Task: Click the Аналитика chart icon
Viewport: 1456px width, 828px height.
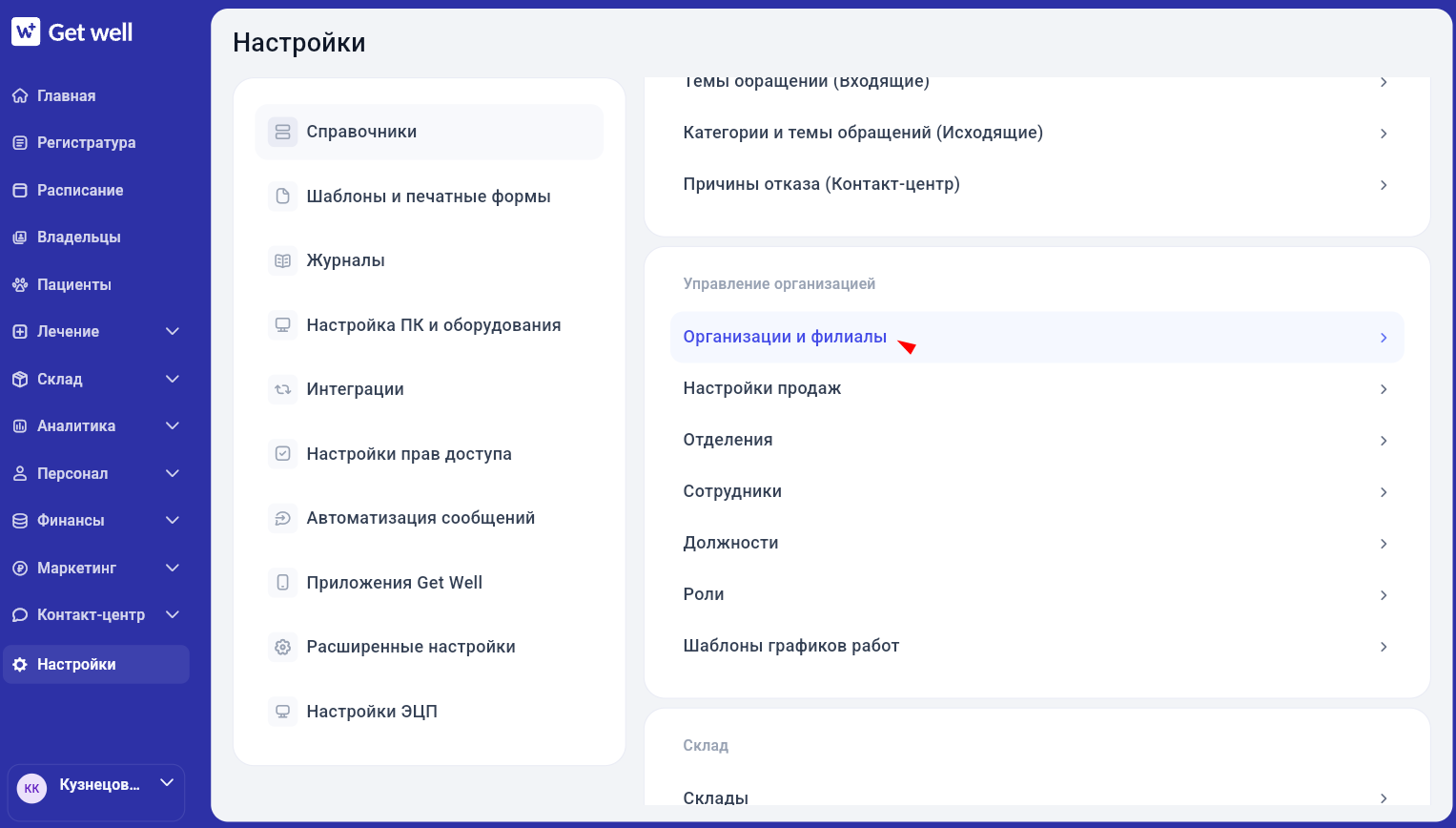Action: pyautogui.click(x=20, y=426)
